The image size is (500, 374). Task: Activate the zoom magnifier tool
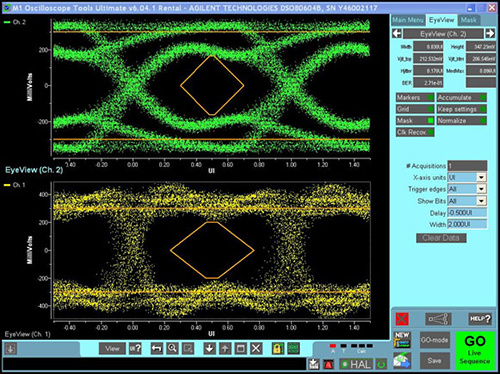172,349
